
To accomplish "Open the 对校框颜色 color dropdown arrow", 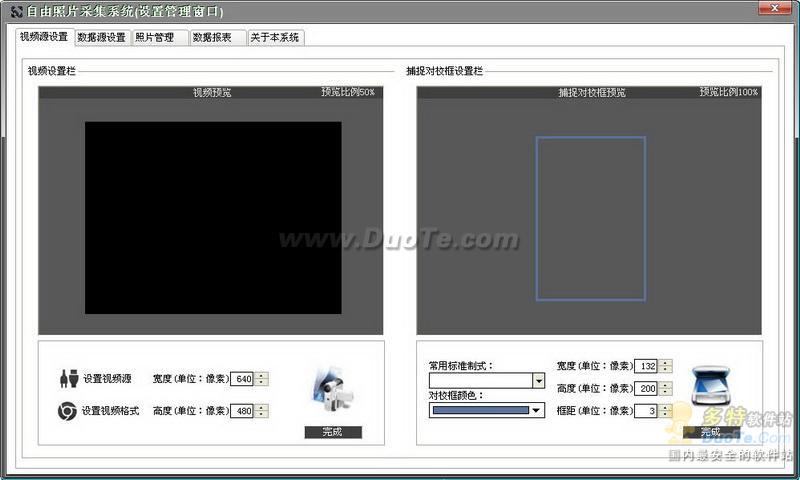I will [536, 410].
